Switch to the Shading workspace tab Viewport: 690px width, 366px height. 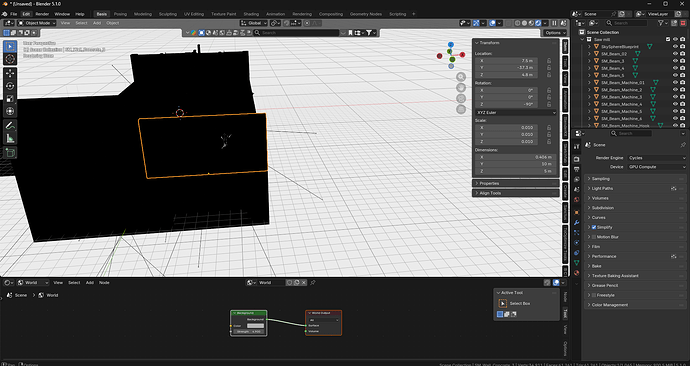251,14
